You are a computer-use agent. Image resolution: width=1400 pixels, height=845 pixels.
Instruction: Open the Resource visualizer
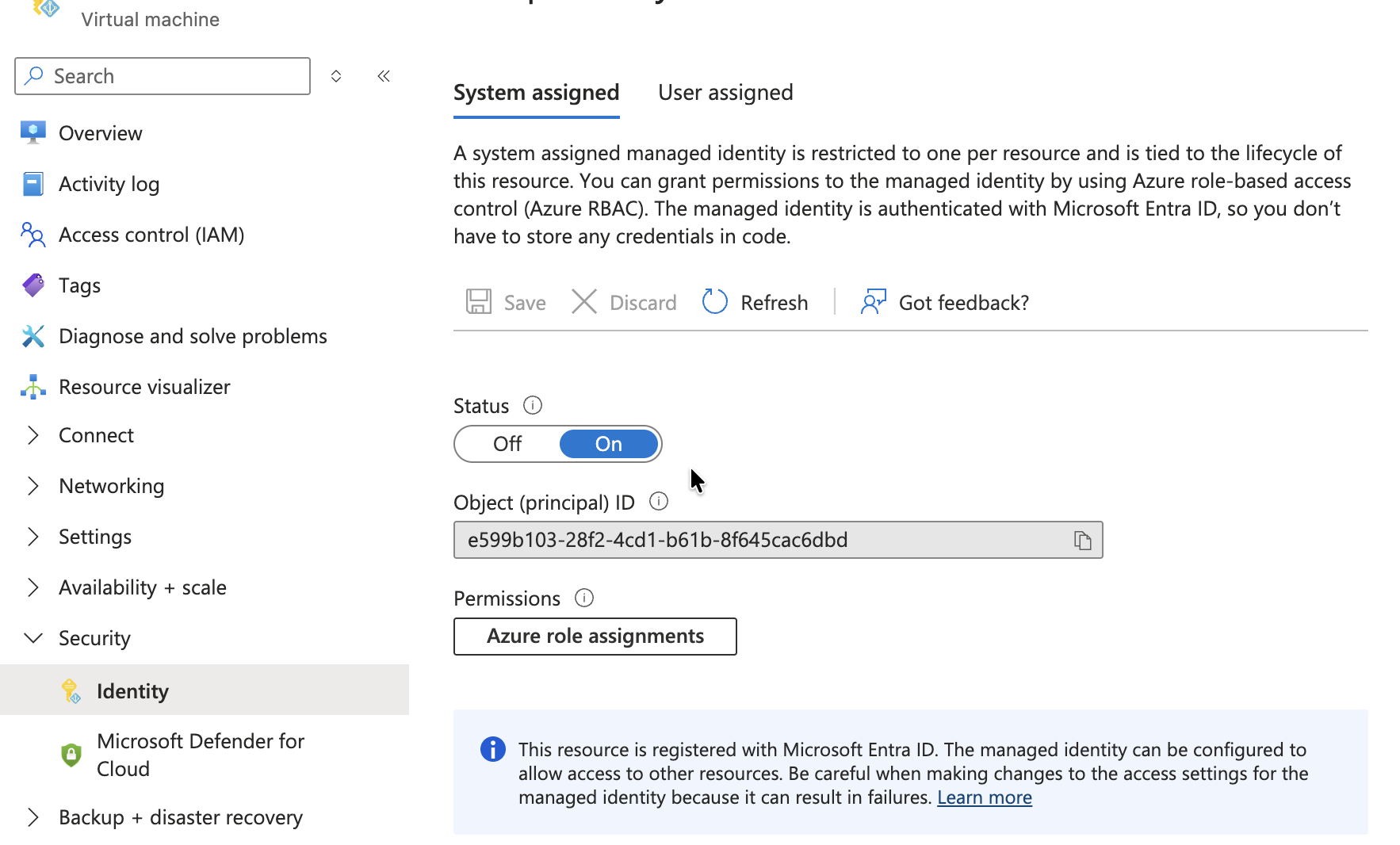(143, 386)
